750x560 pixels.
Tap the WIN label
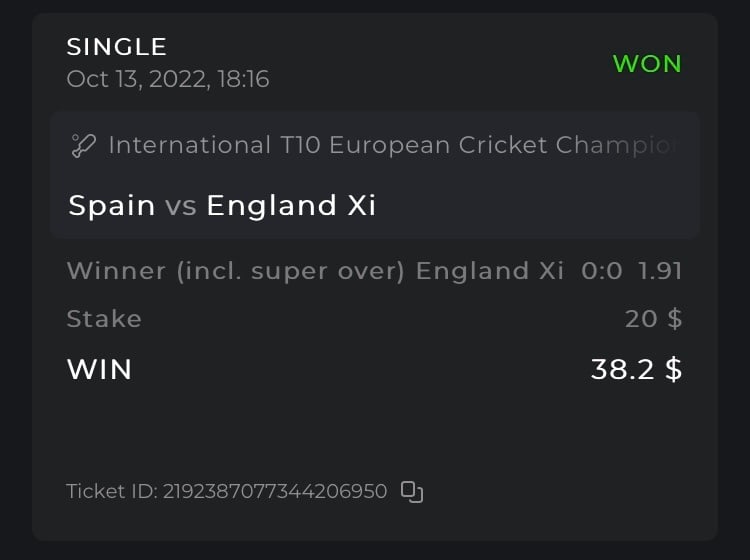point(99,369)
